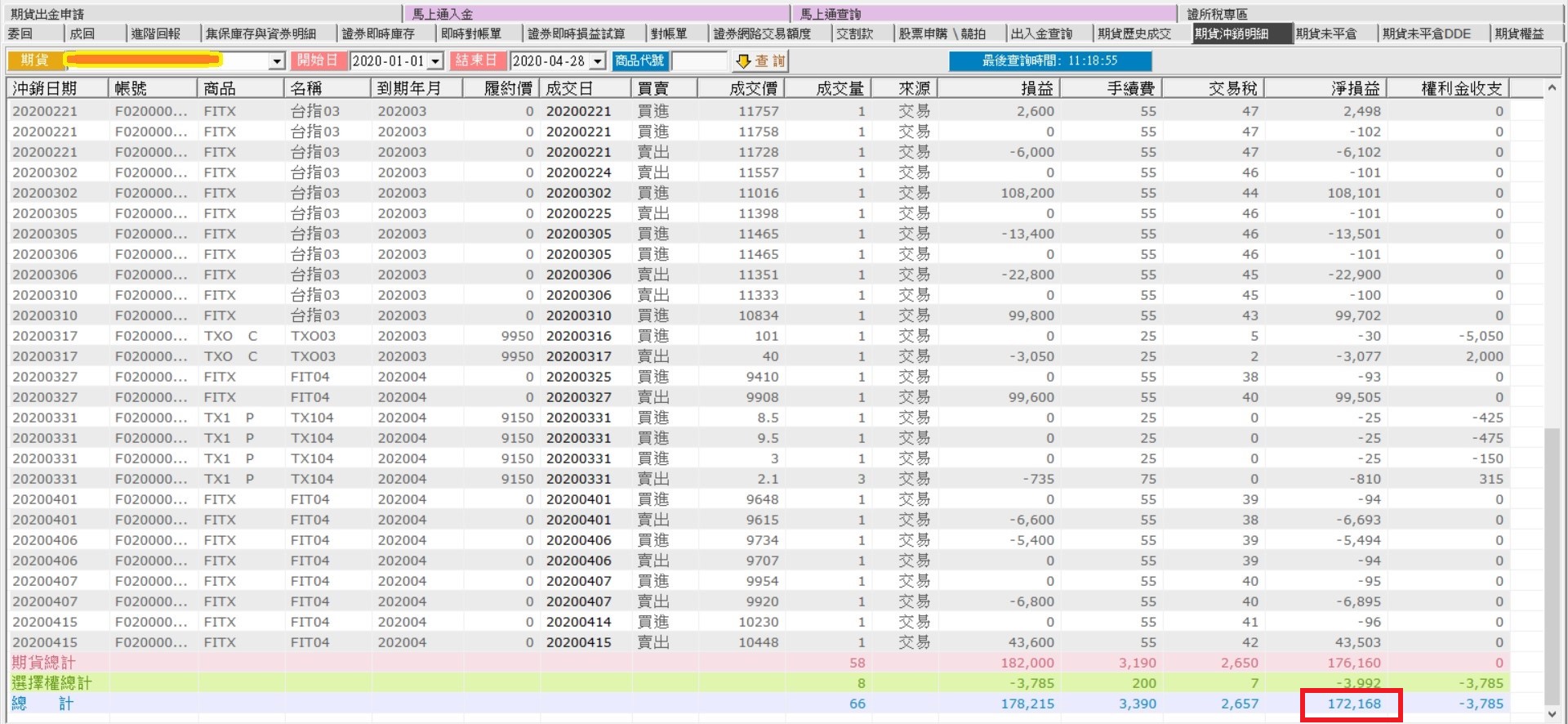
Task: Click the 最後查詢時間 11:18:55 banner
Action: pos(1050,61)
